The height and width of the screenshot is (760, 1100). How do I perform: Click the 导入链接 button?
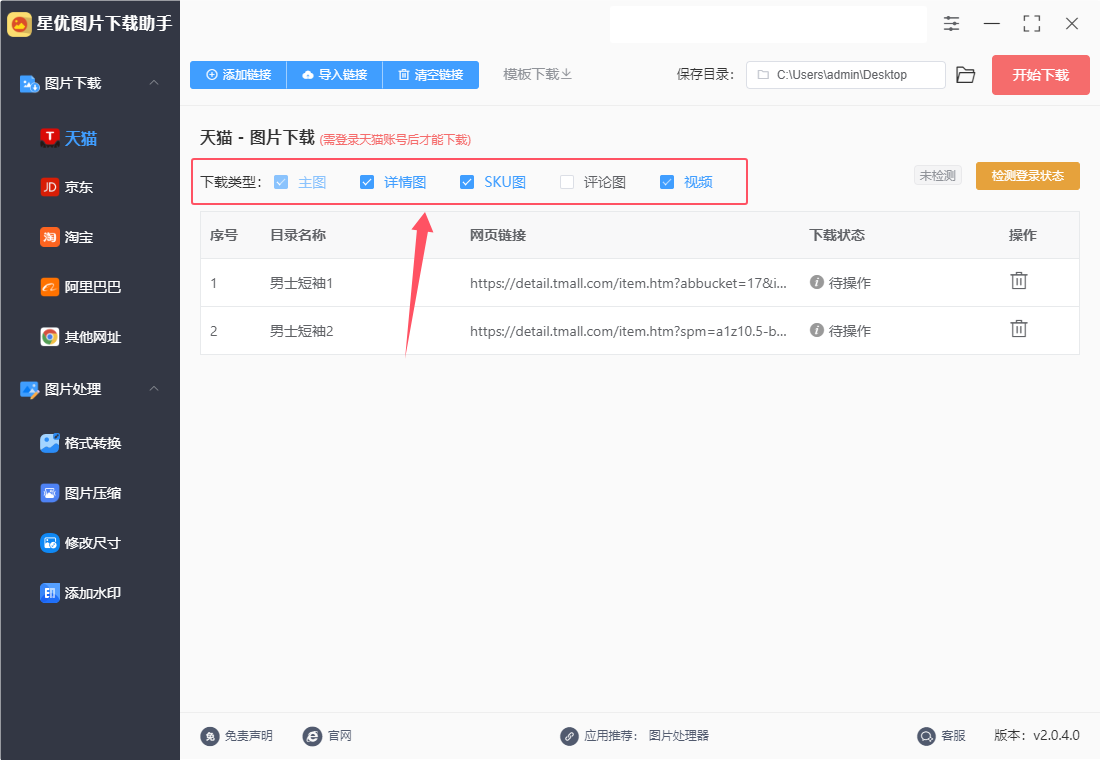click(x=335, y=74)
